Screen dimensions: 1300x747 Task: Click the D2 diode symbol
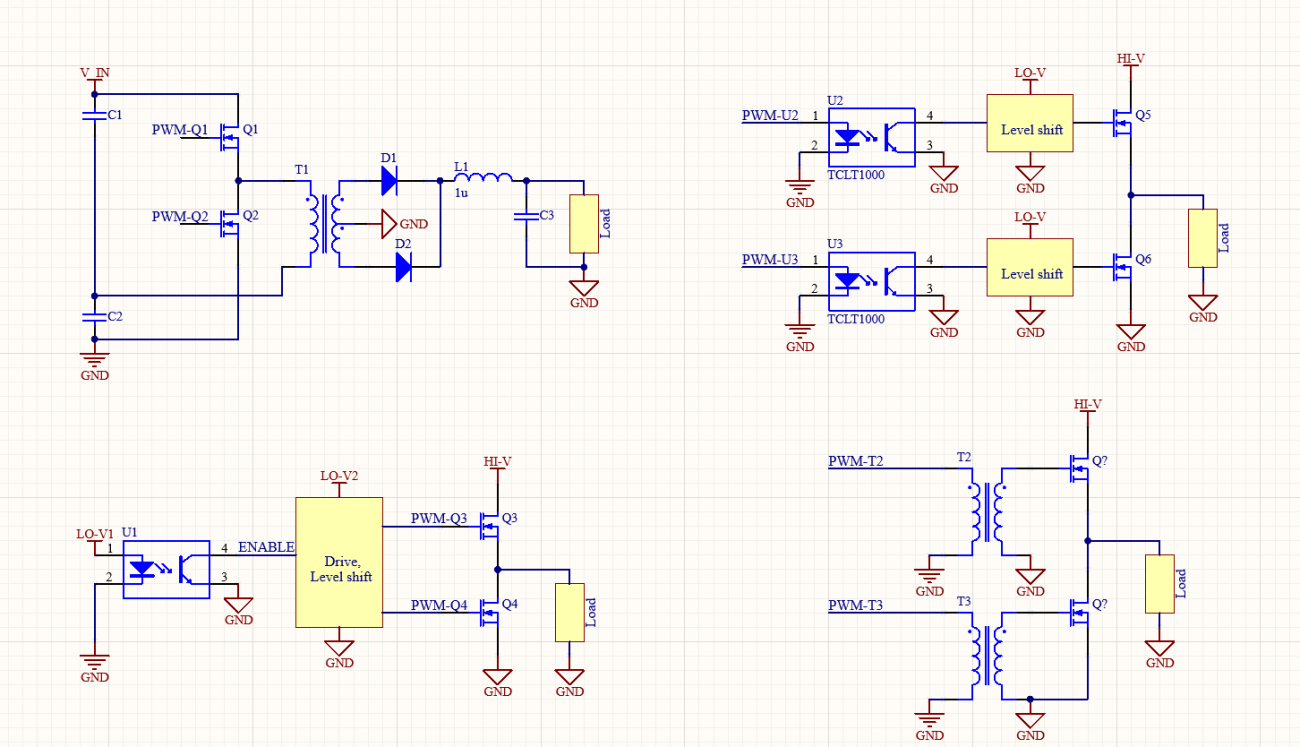click(x=405, y=267)
